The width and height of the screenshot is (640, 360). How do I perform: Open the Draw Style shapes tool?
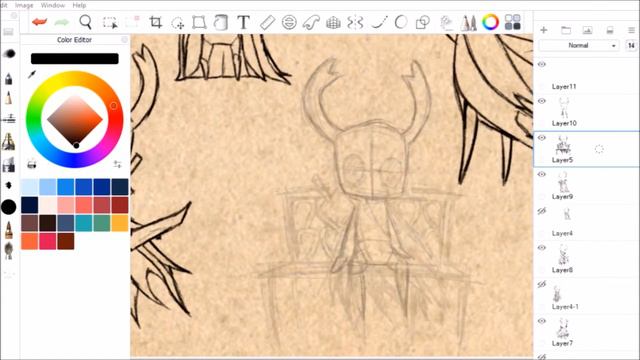click(422, 22)
